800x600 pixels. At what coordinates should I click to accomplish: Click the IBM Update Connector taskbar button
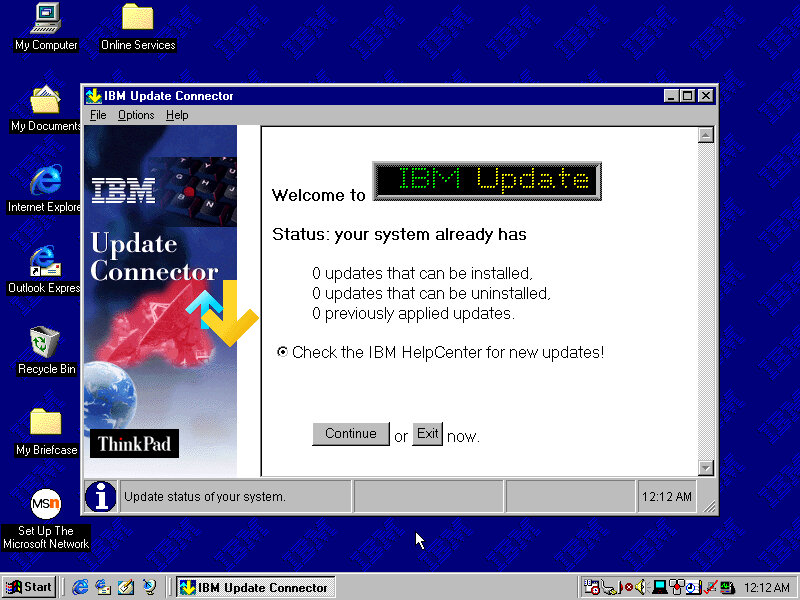pyautogui.click(x=255, y=587)
